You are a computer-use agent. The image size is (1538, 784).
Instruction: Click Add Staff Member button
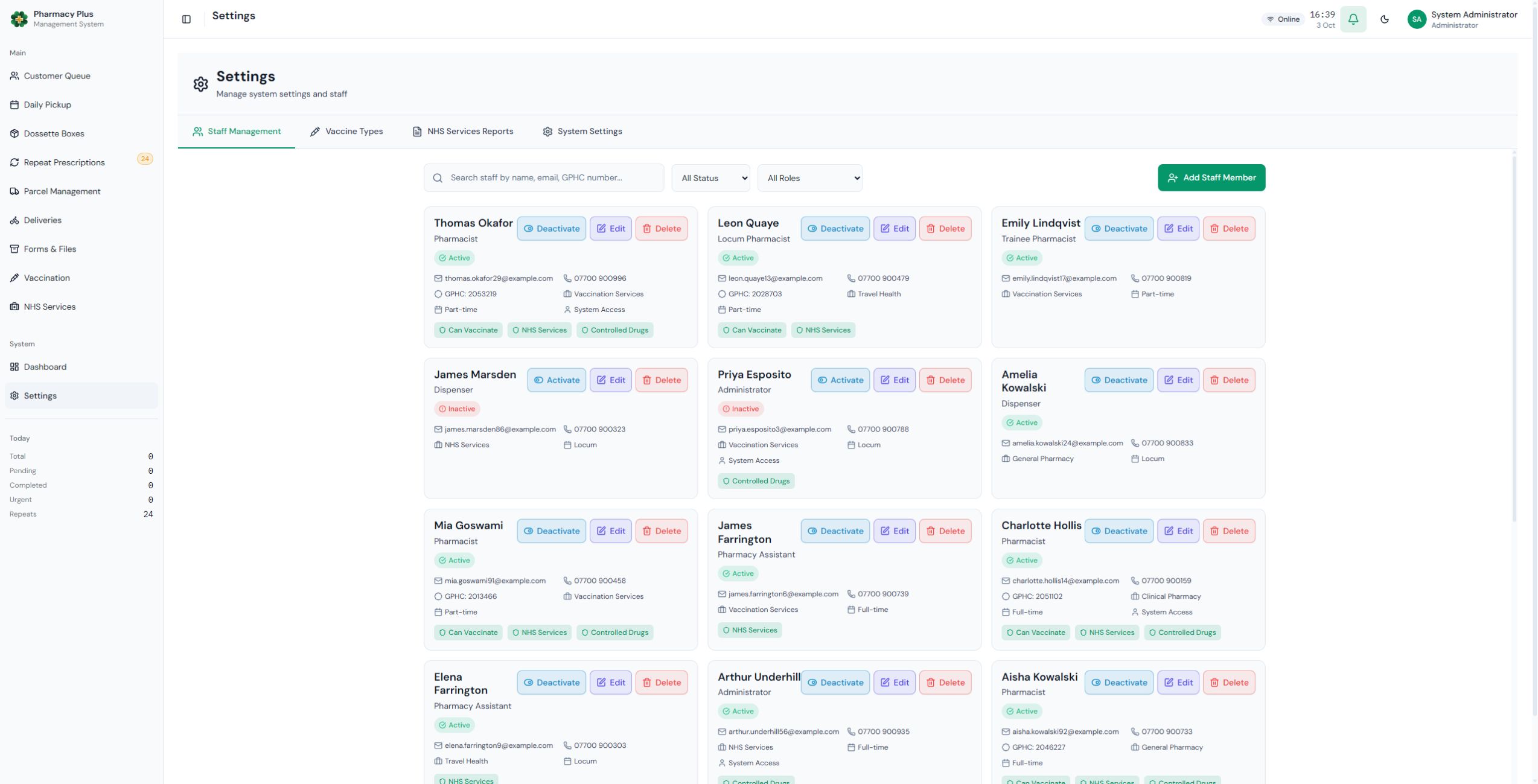point(1211,178)
